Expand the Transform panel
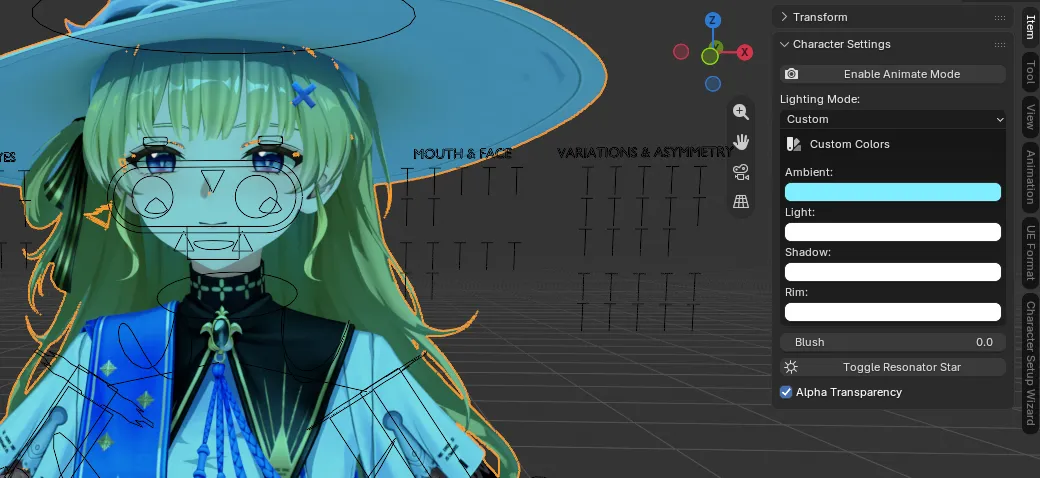1040x478 pixels. pos(784,17)
